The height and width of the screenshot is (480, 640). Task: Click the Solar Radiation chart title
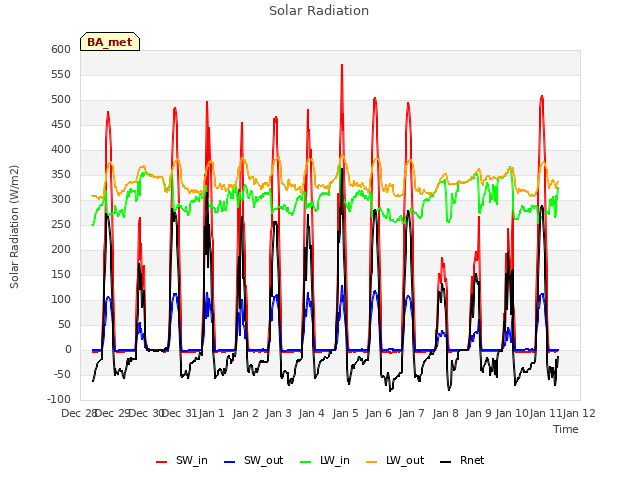(x=319, y=11)
